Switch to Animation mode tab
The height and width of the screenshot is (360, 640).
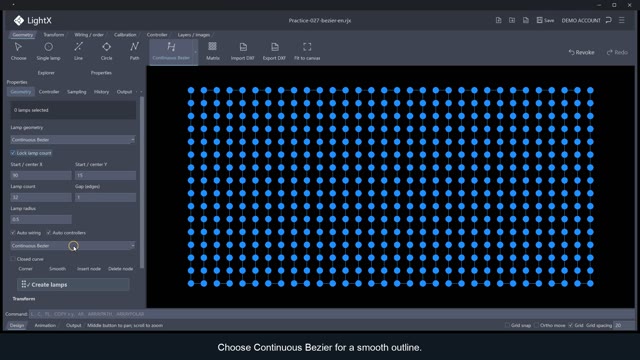tap(45, 325)
